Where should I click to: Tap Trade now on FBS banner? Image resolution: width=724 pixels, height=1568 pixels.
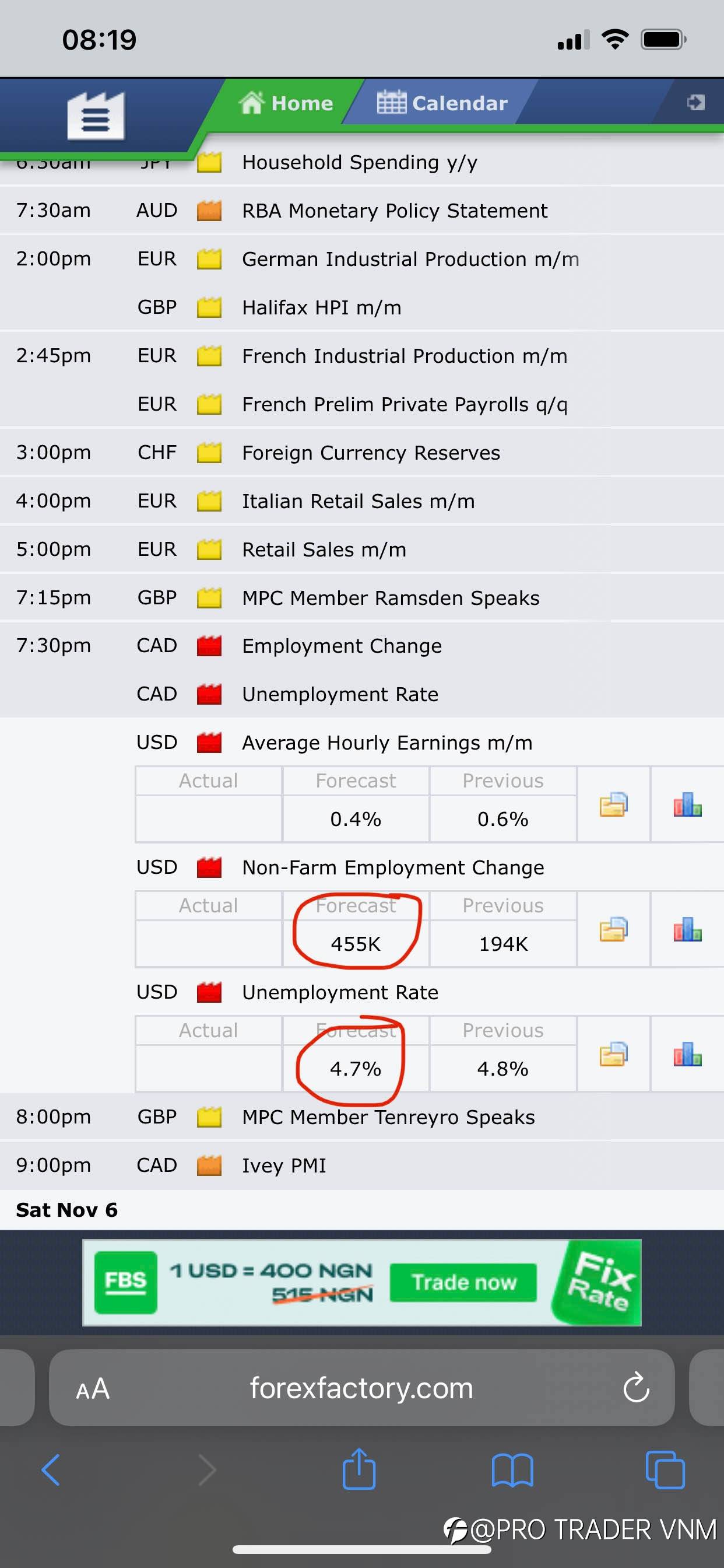pyautogui.click(x=463, y=1283)
